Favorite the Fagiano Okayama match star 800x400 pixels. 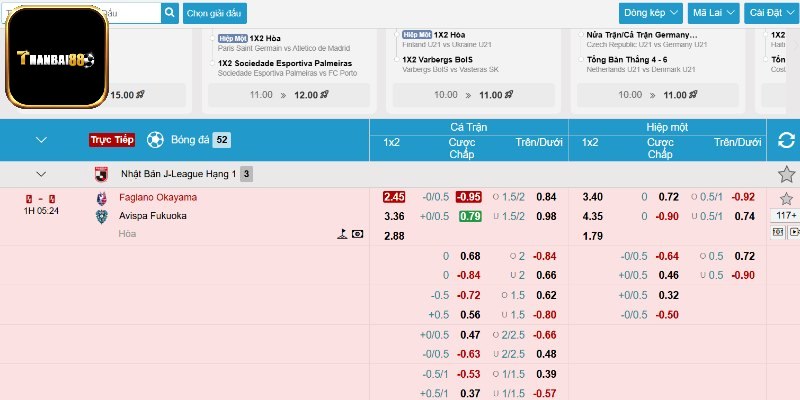coord(786,199)
